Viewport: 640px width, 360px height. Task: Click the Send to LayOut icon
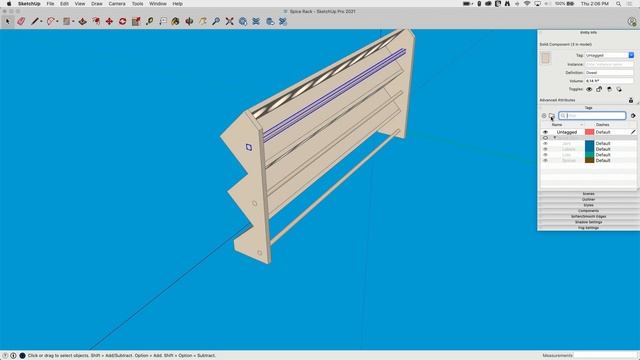click(270, 21)
